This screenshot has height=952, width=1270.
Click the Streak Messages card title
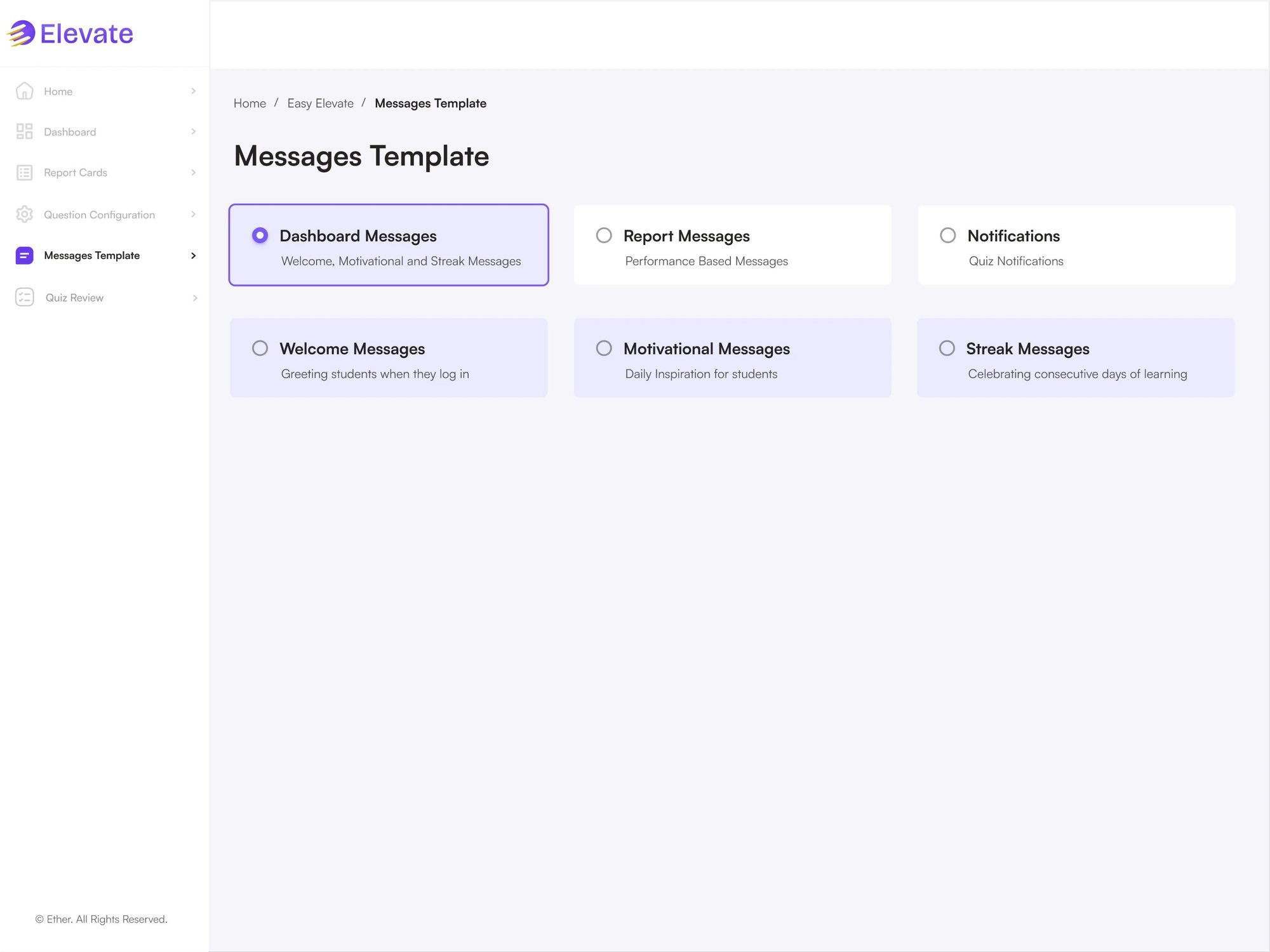(x=1027, y=349)
